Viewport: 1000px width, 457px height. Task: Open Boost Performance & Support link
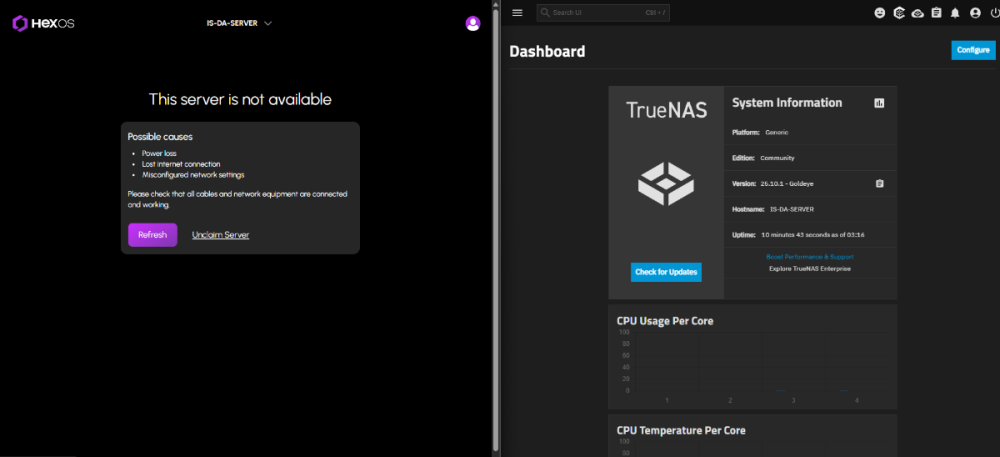coord(809,257)
